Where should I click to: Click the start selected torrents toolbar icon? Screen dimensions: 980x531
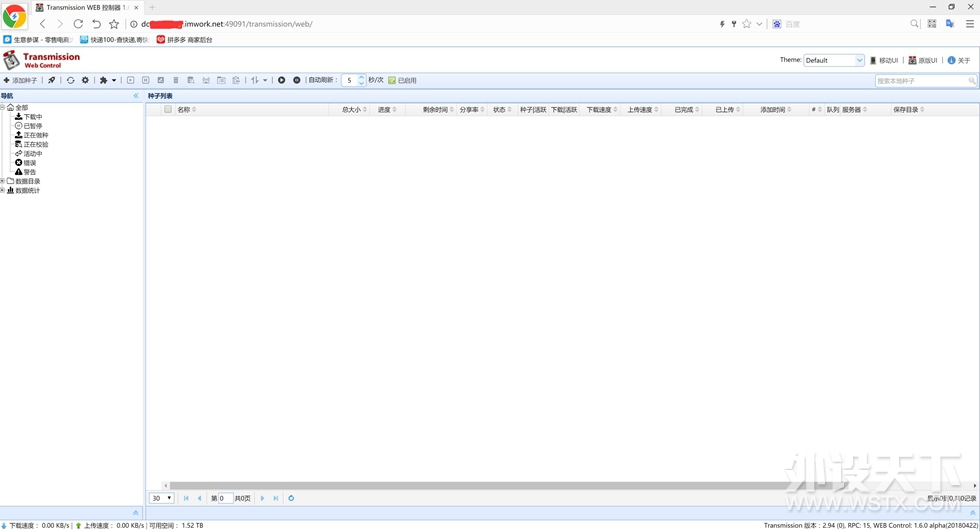pos(131,81)
